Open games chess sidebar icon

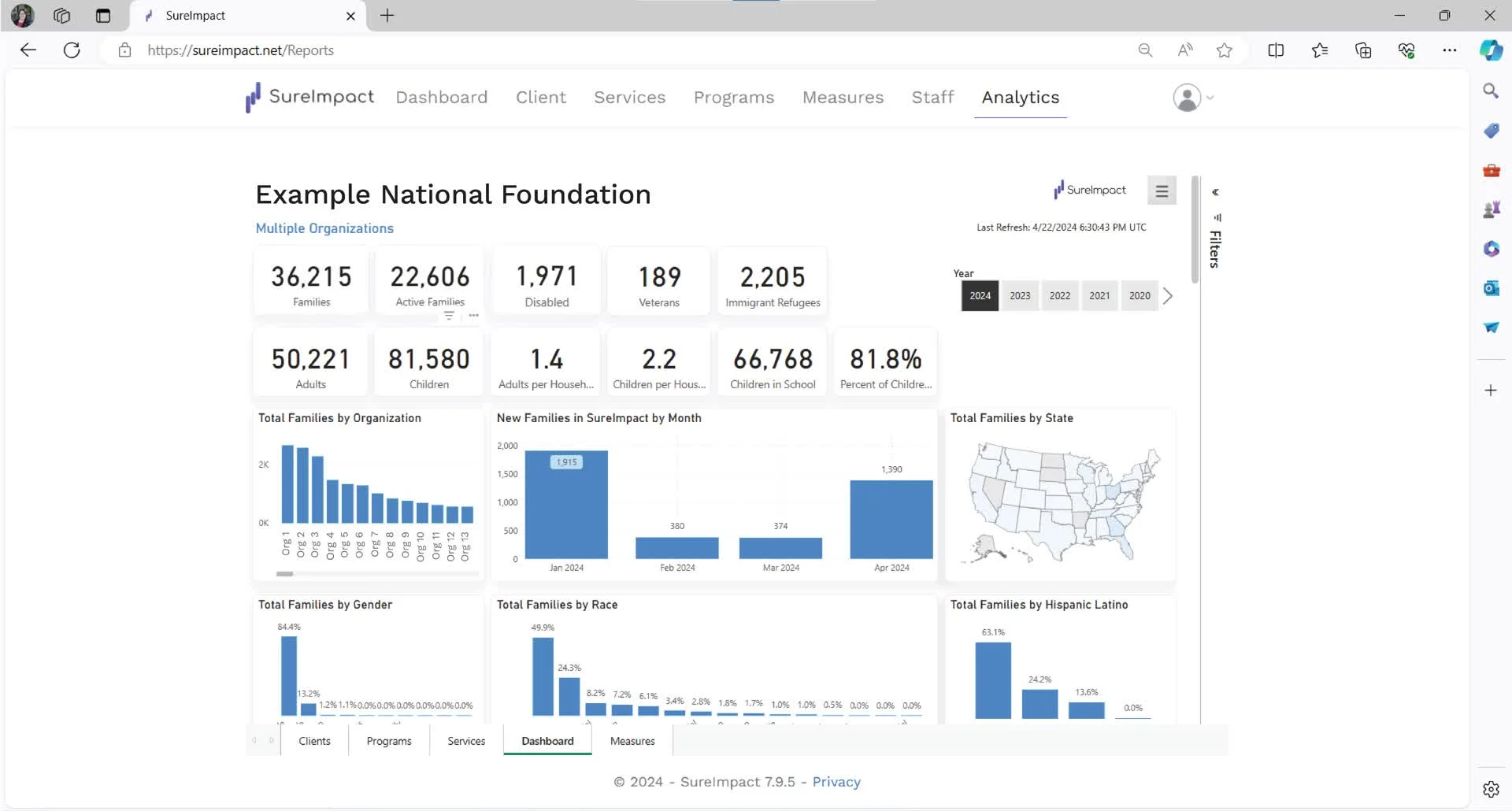click(1491, 209)
